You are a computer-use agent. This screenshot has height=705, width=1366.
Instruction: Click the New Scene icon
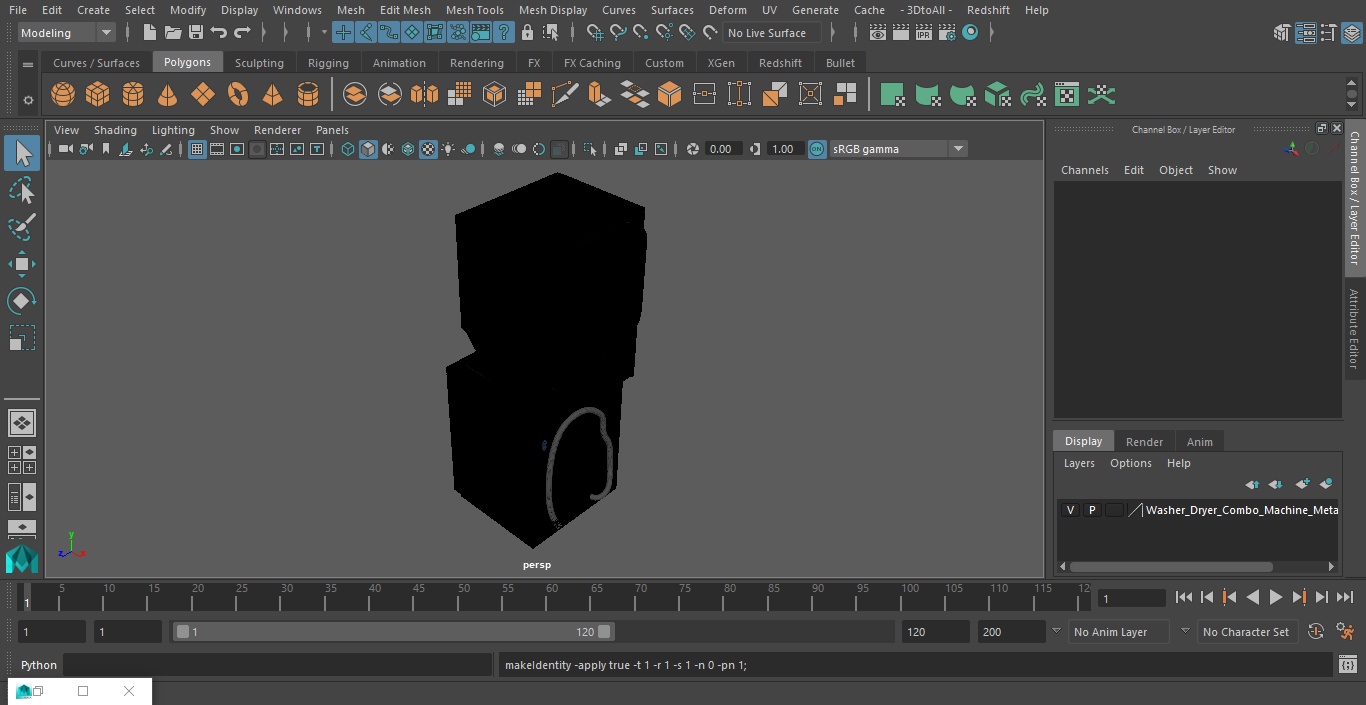pos(149,33)
